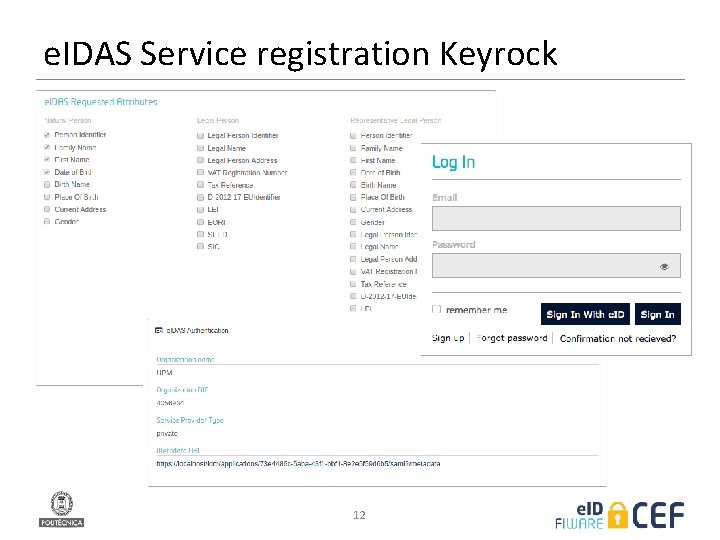Click the Politecnica university logo
This screenshot has height=540, width=720.
coord(62,509)
